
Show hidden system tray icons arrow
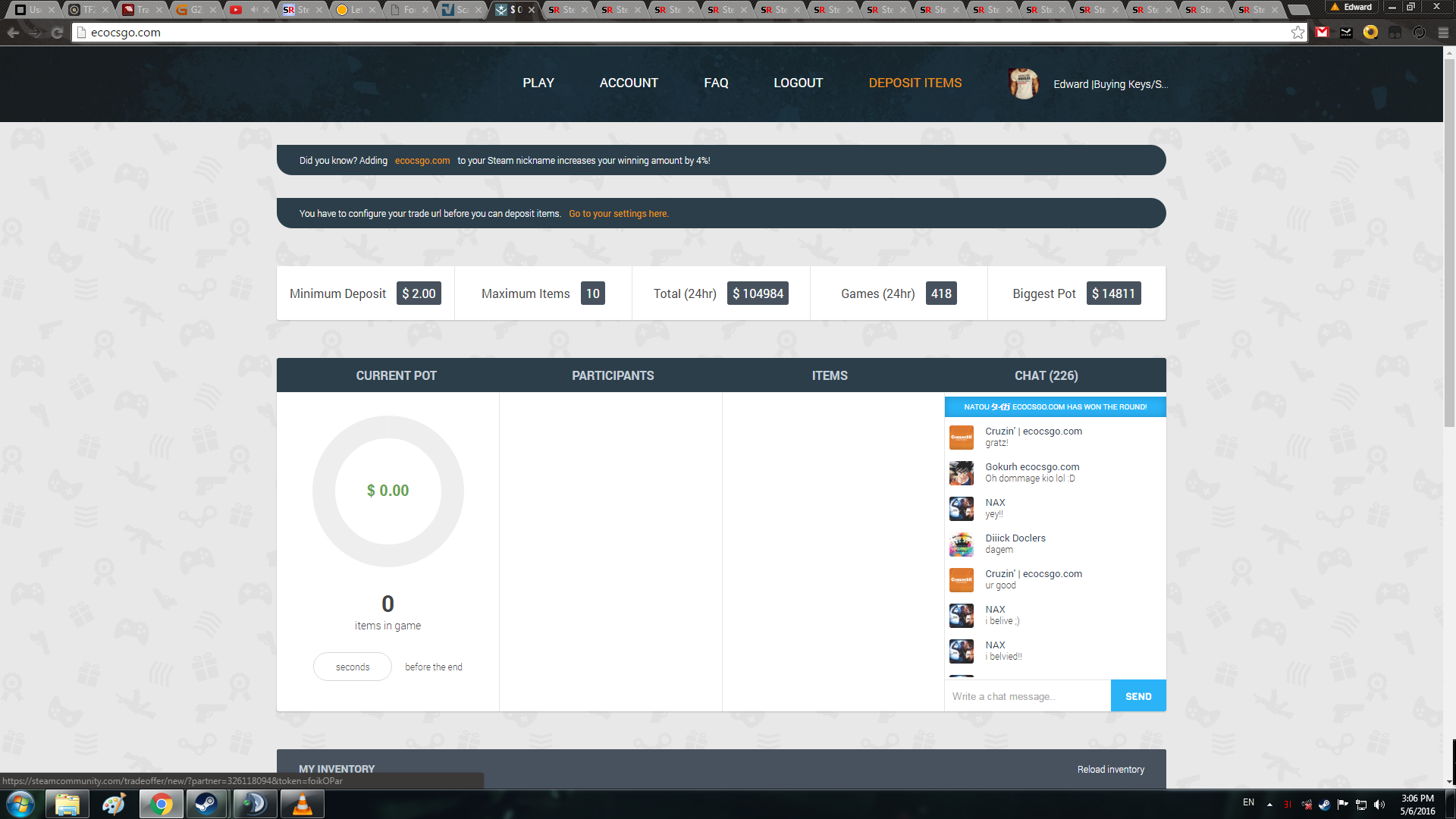tap(1269, 805)
